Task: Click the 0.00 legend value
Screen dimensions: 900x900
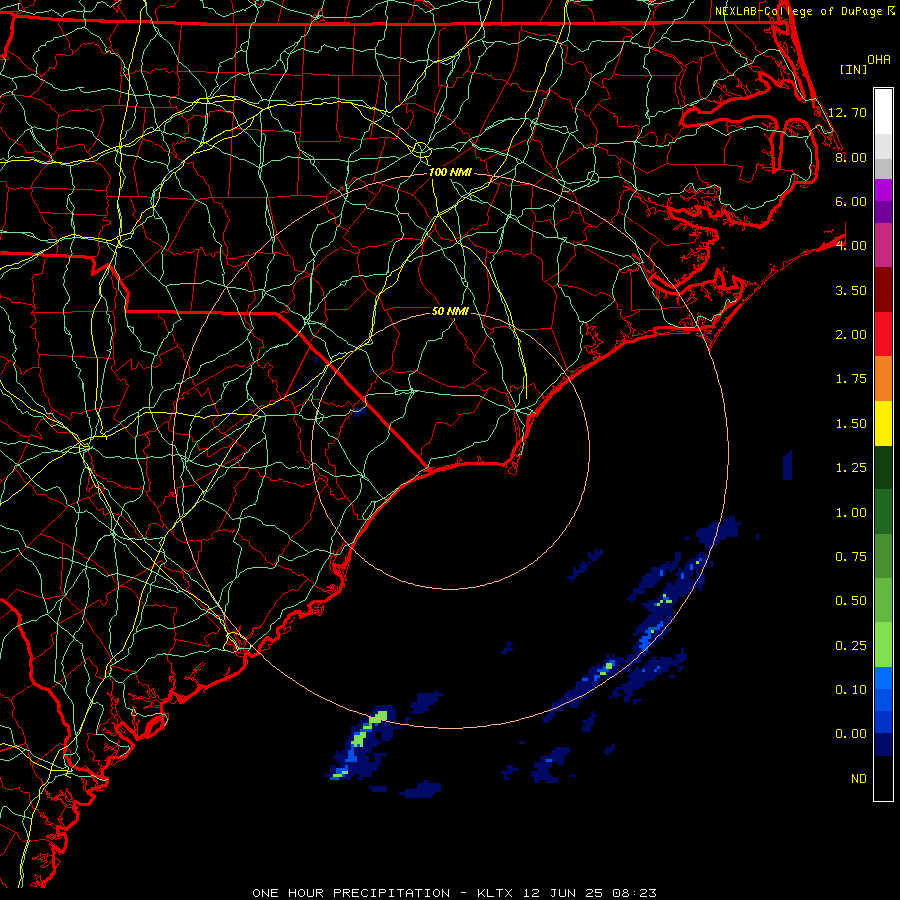Action: click(851, 734)
